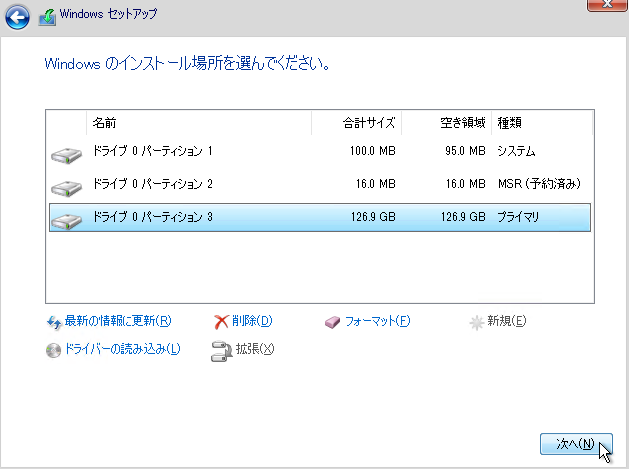This screenshot has width=629, height=469.
Task: Click the Windows Setup icon in title bar
Action: point(47,17)
